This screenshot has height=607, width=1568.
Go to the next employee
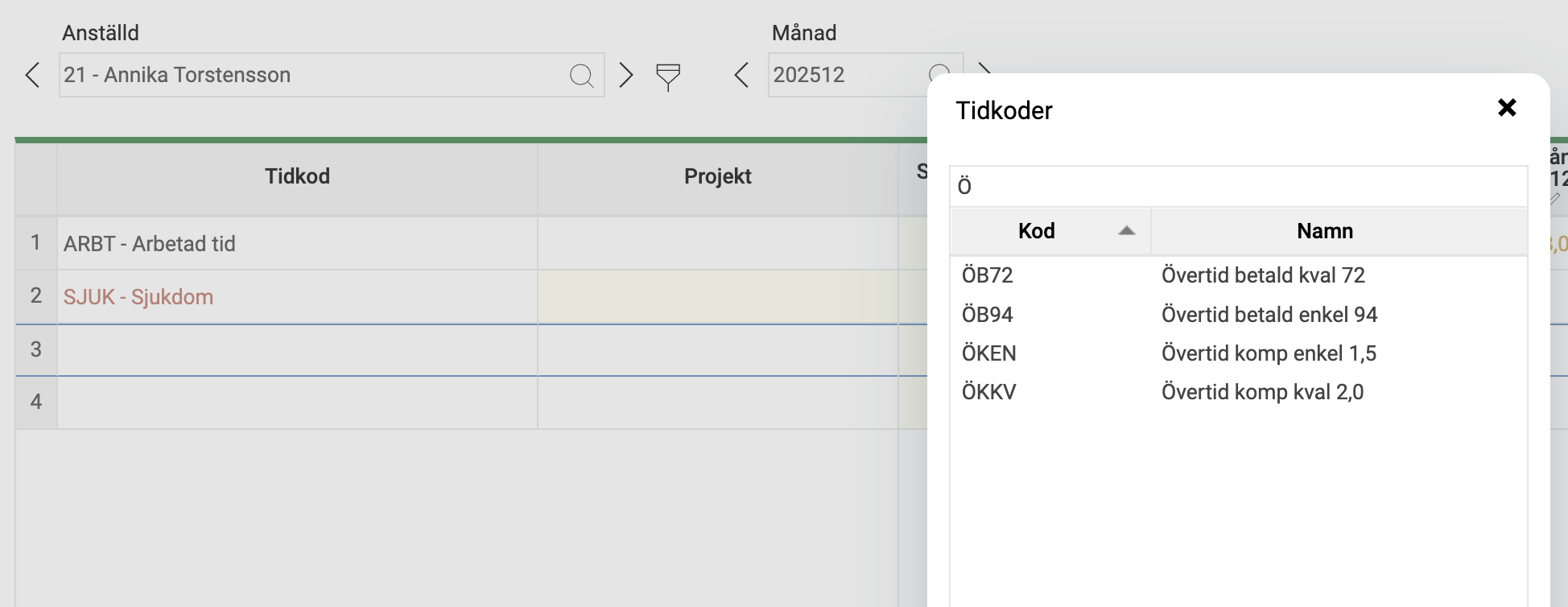pyautogui.click(x=626, y=76)
